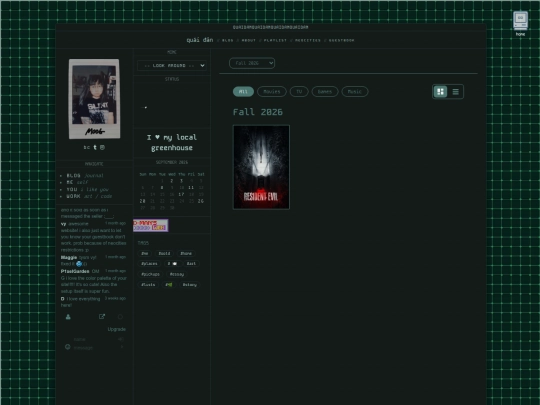Open Resident Evil poster card
540x405 pixels.
pos(261,167)
